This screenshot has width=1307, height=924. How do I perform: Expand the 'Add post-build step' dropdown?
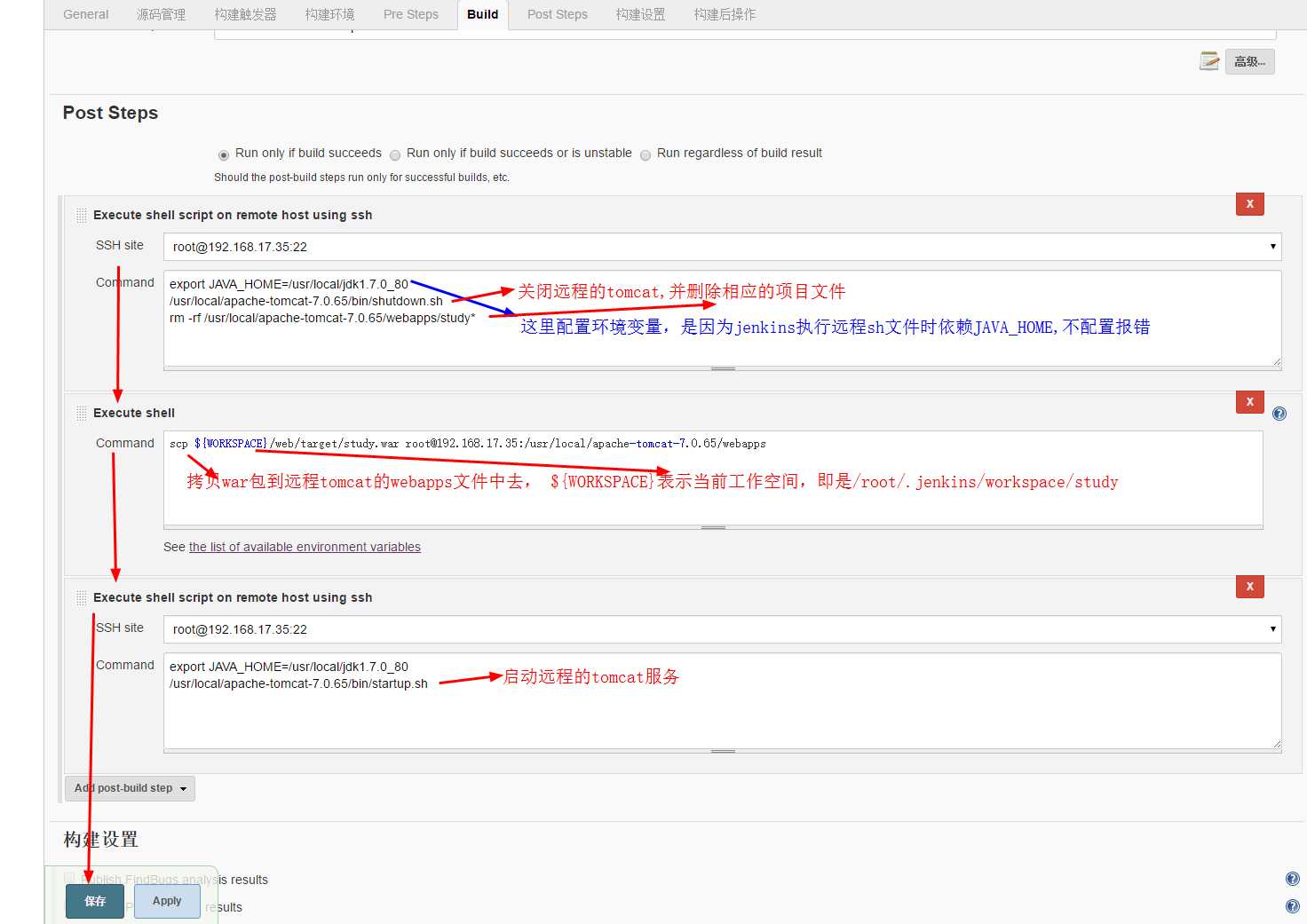(x=130, y=788)
